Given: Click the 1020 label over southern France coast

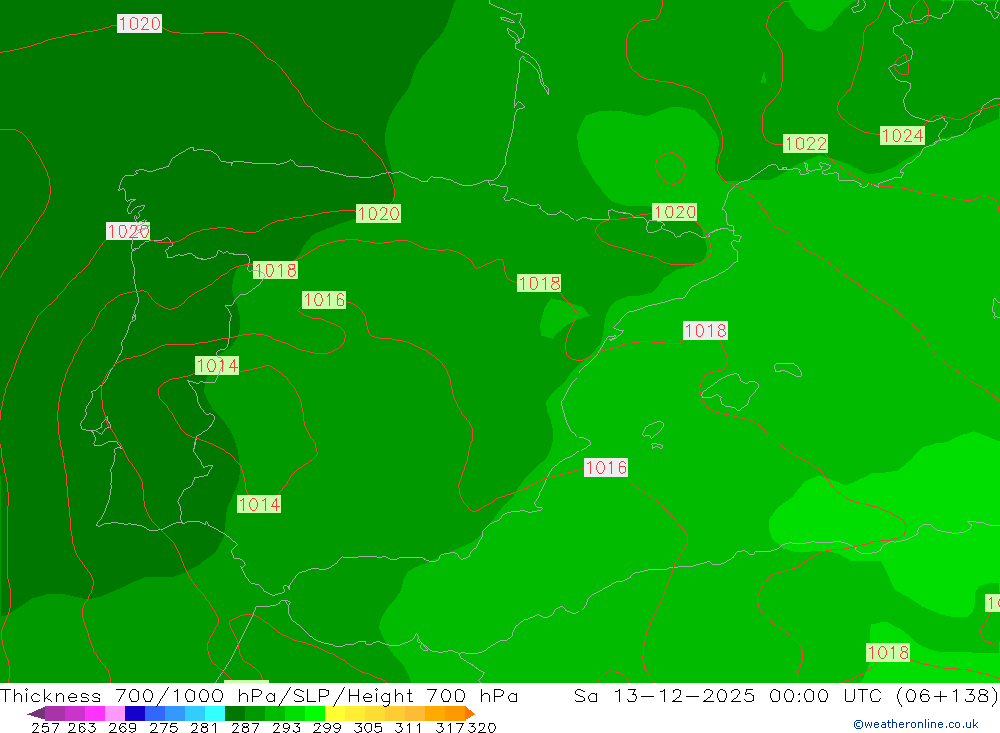Looking at the screenshot, I should click(x=675, y=212).
